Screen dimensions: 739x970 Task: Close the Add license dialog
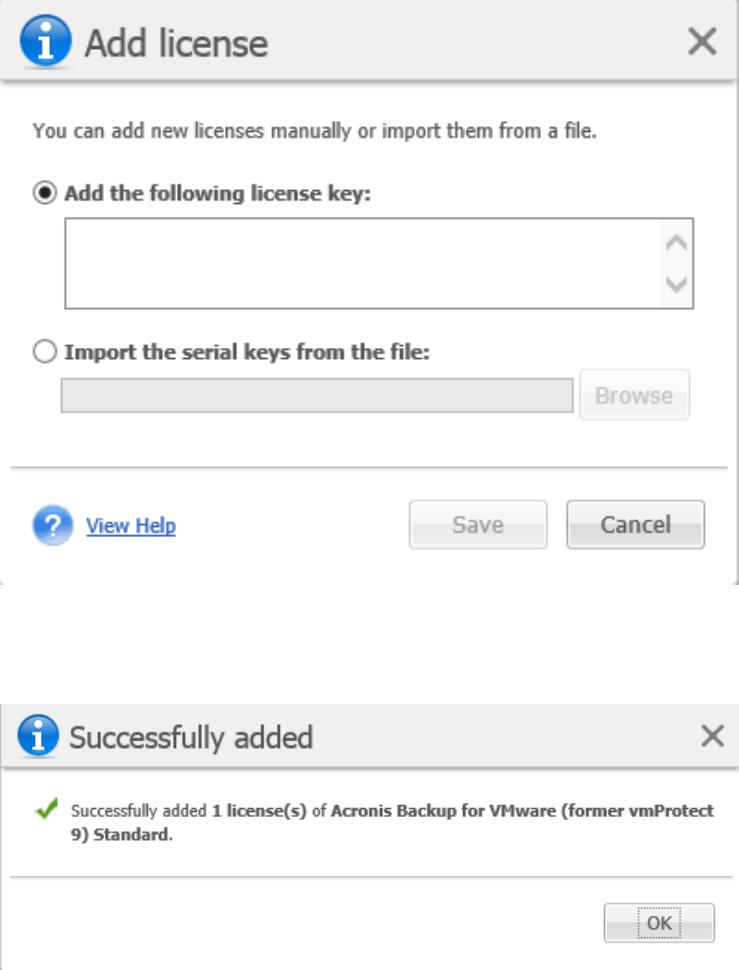[x=703, y=41]
